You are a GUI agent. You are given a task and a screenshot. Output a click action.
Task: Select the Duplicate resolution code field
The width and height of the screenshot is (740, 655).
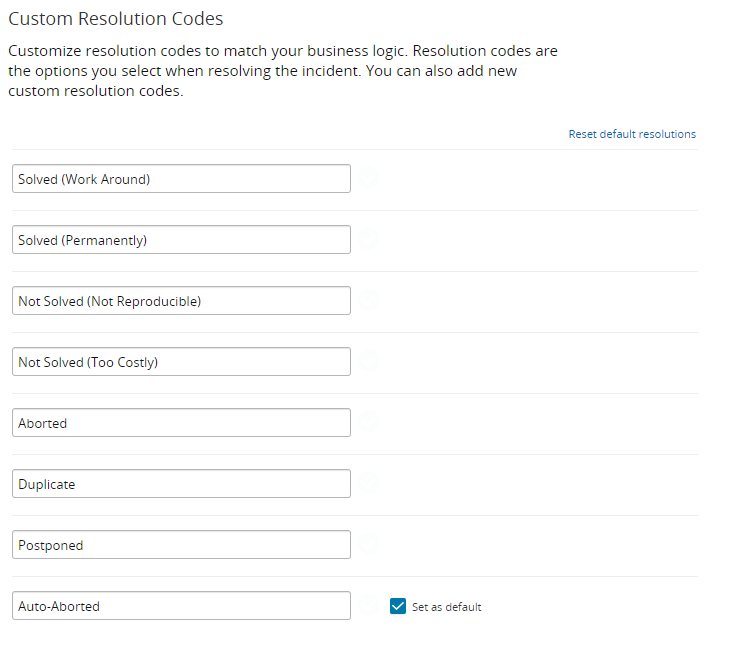tap(181, 484)
